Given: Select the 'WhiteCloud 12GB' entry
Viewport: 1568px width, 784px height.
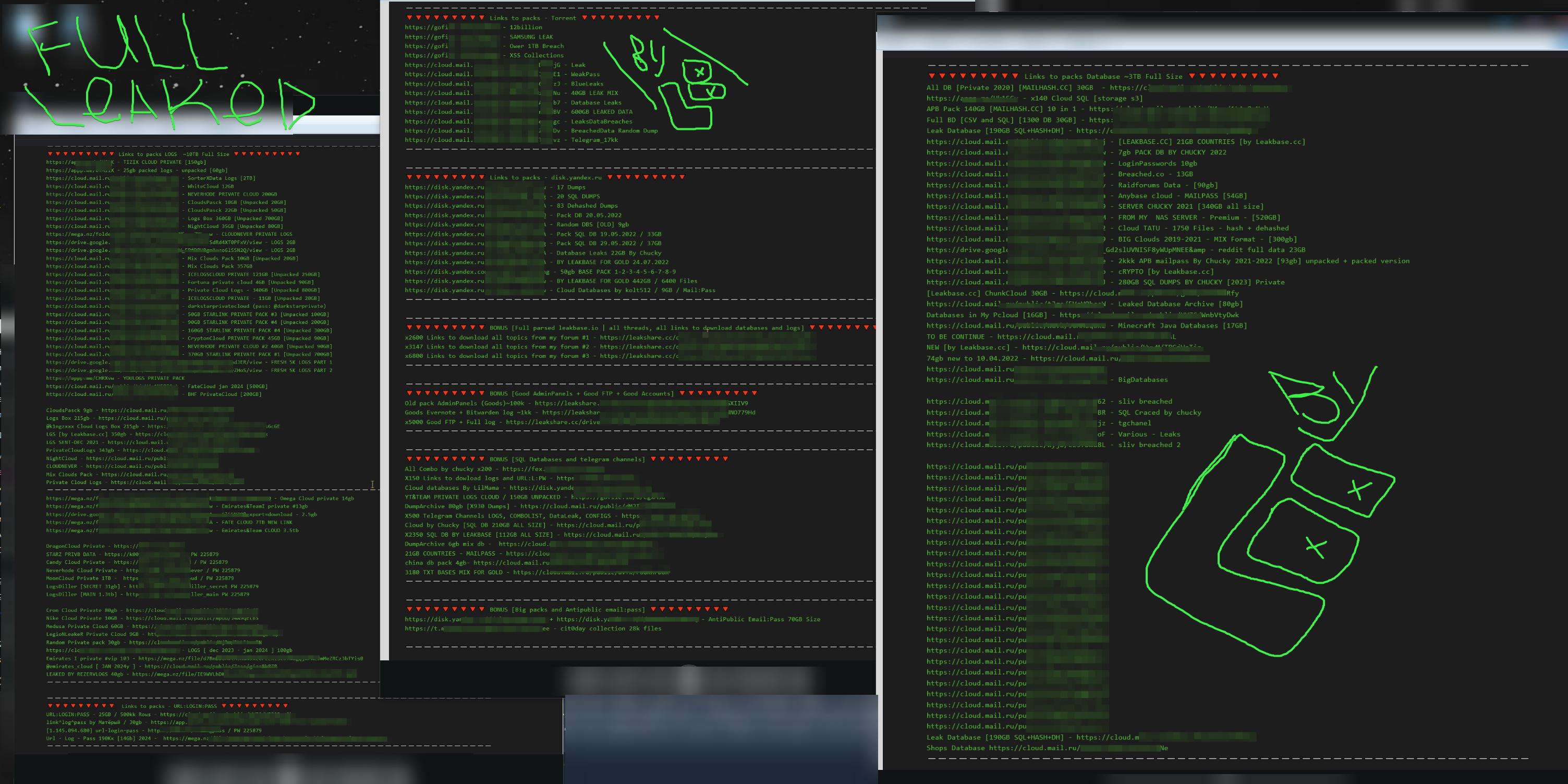Looking at the screenshot, I should coord(140,186).
